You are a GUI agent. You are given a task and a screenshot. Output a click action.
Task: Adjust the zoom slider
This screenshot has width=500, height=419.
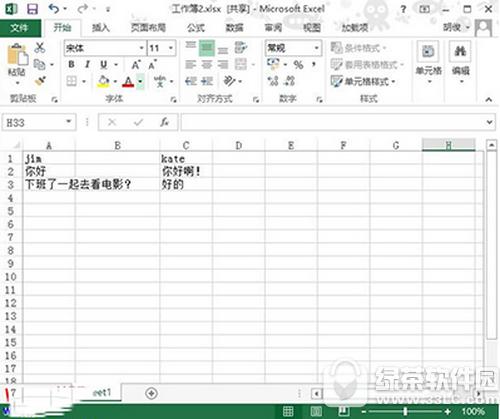click(405, 412)
